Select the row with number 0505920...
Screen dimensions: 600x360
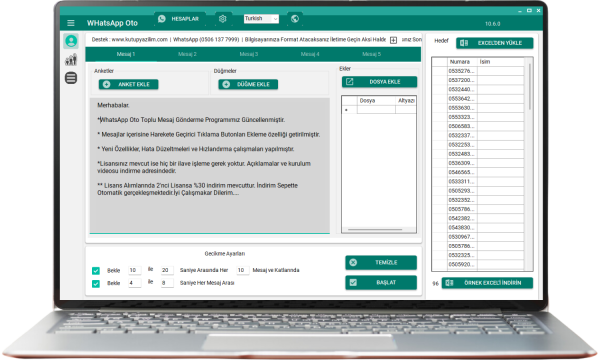pyautogui.click(x=478, y=264)
